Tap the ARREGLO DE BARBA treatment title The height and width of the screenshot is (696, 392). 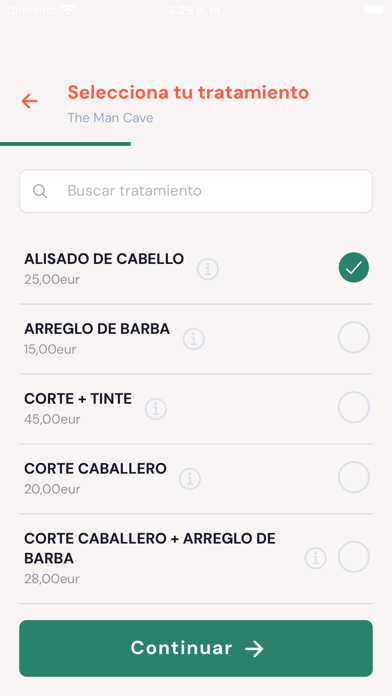pyautogui.click(x=97, y=329)
